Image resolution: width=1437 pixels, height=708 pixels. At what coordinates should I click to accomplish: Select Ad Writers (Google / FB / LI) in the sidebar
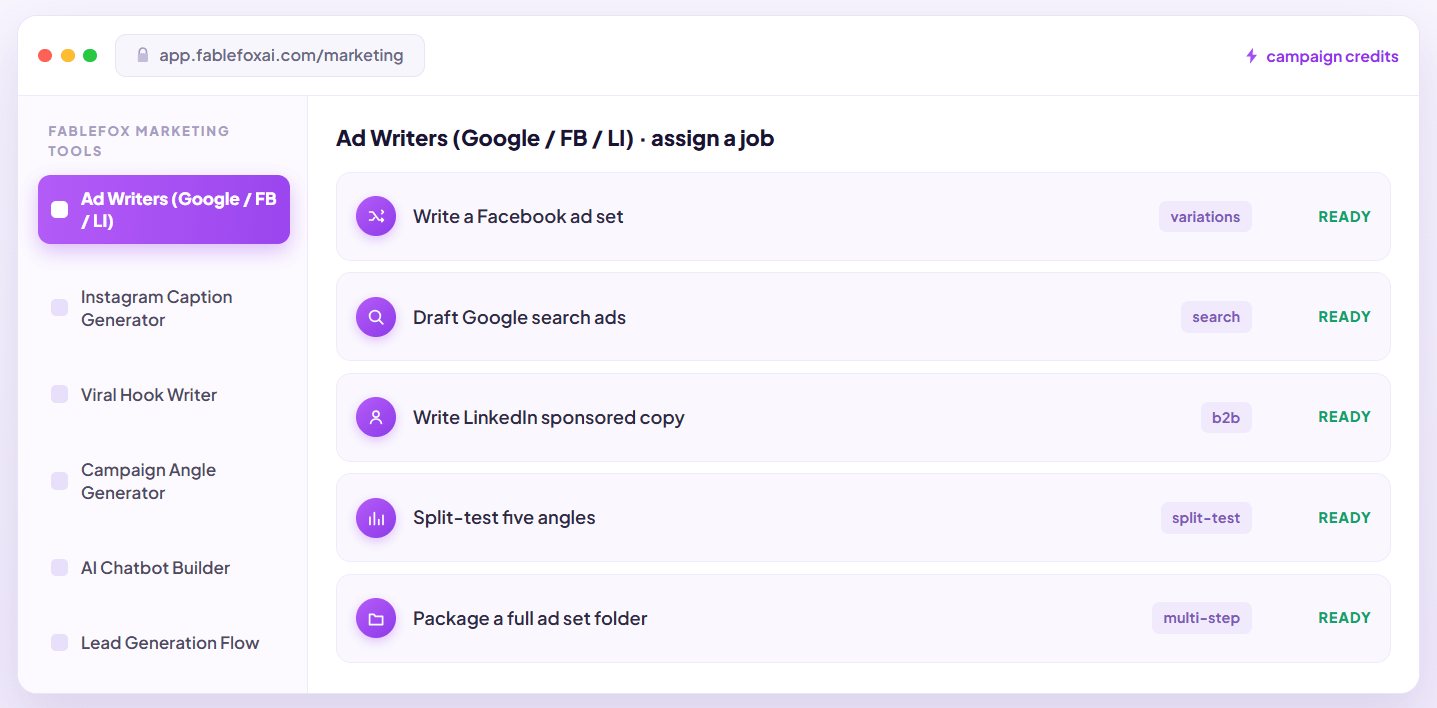coord(164,210)
